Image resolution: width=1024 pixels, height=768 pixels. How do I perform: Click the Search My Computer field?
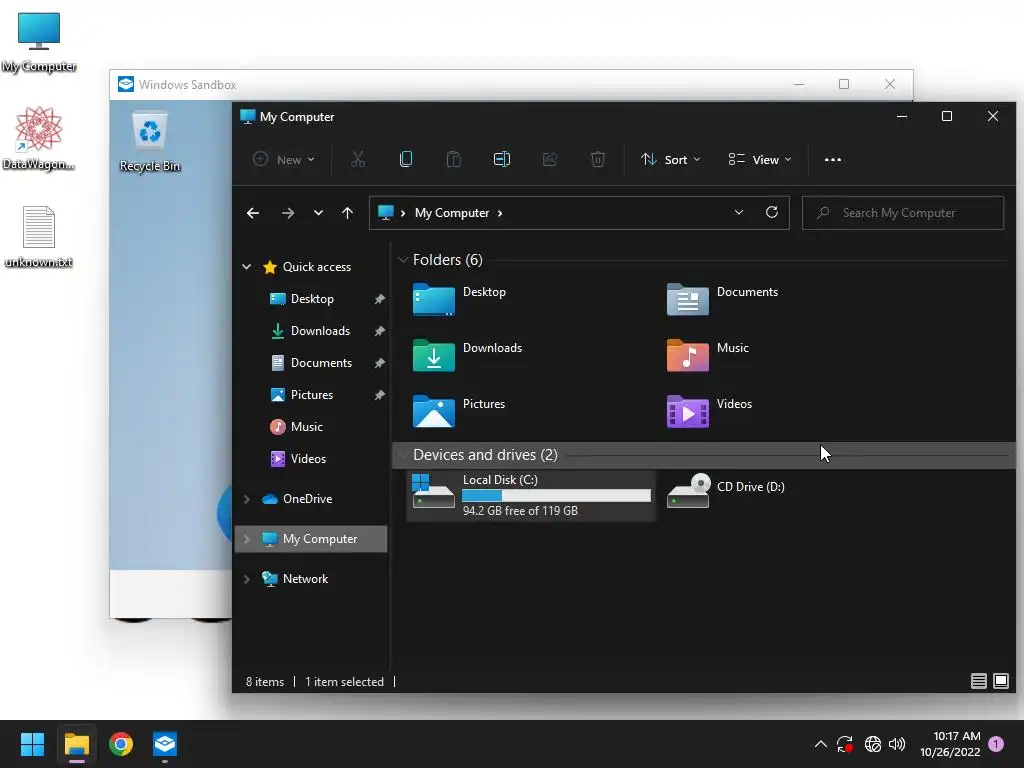pos(903,212)
